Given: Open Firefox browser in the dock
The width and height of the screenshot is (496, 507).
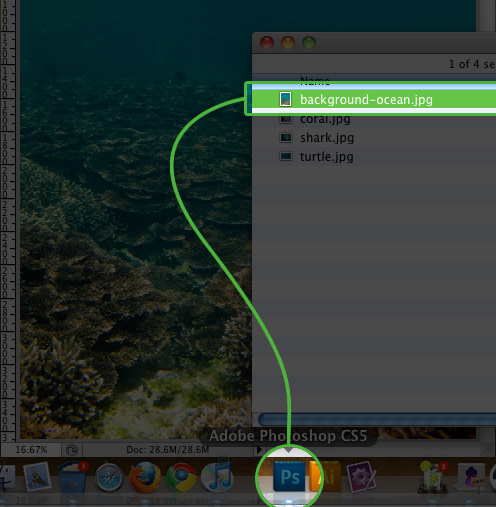Looking at the screenshot, I should [x=145, y=477].
